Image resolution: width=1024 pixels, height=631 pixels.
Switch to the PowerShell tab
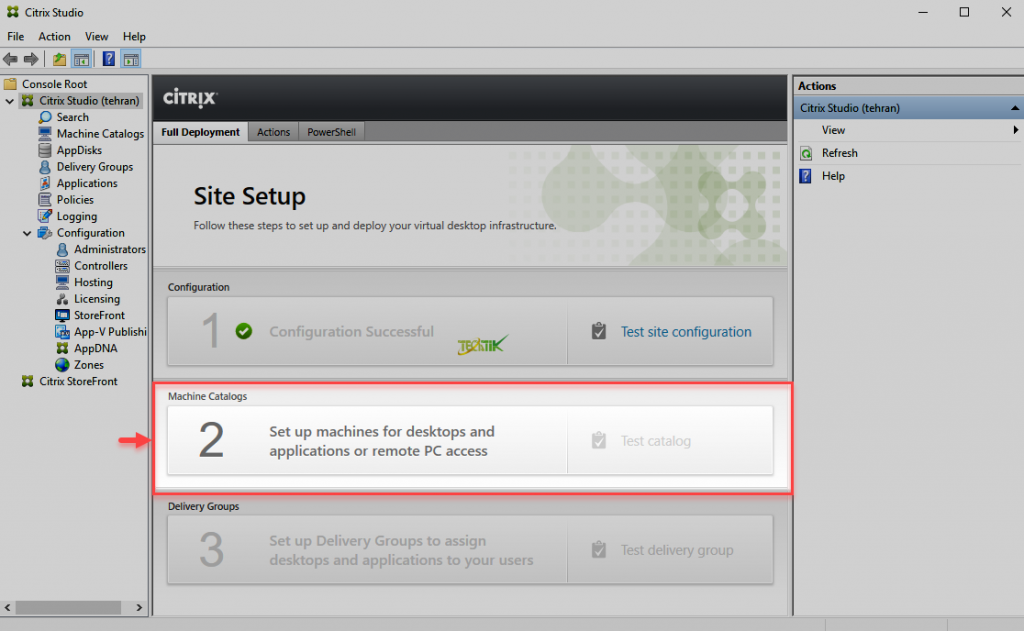331,130
